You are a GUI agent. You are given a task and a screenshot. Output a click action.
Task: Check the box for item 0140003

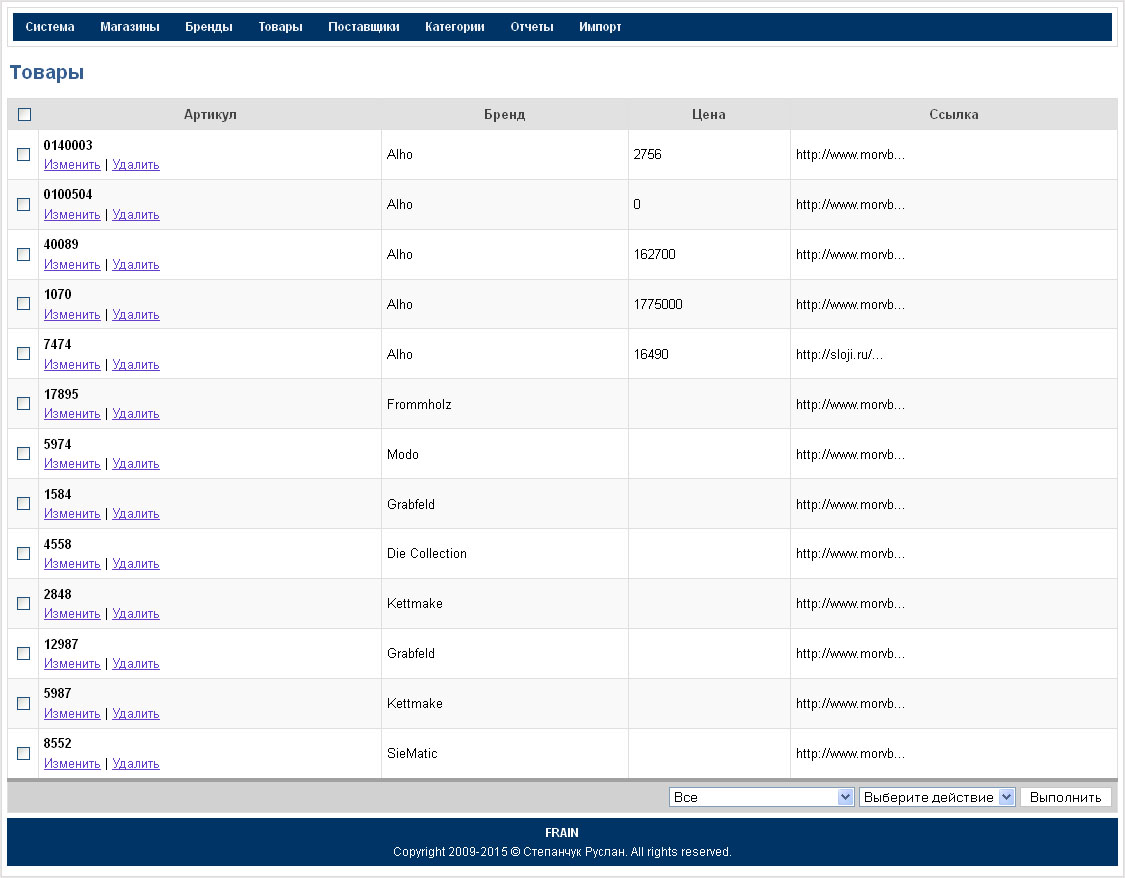pyautogui.click(x=24, y=154)
